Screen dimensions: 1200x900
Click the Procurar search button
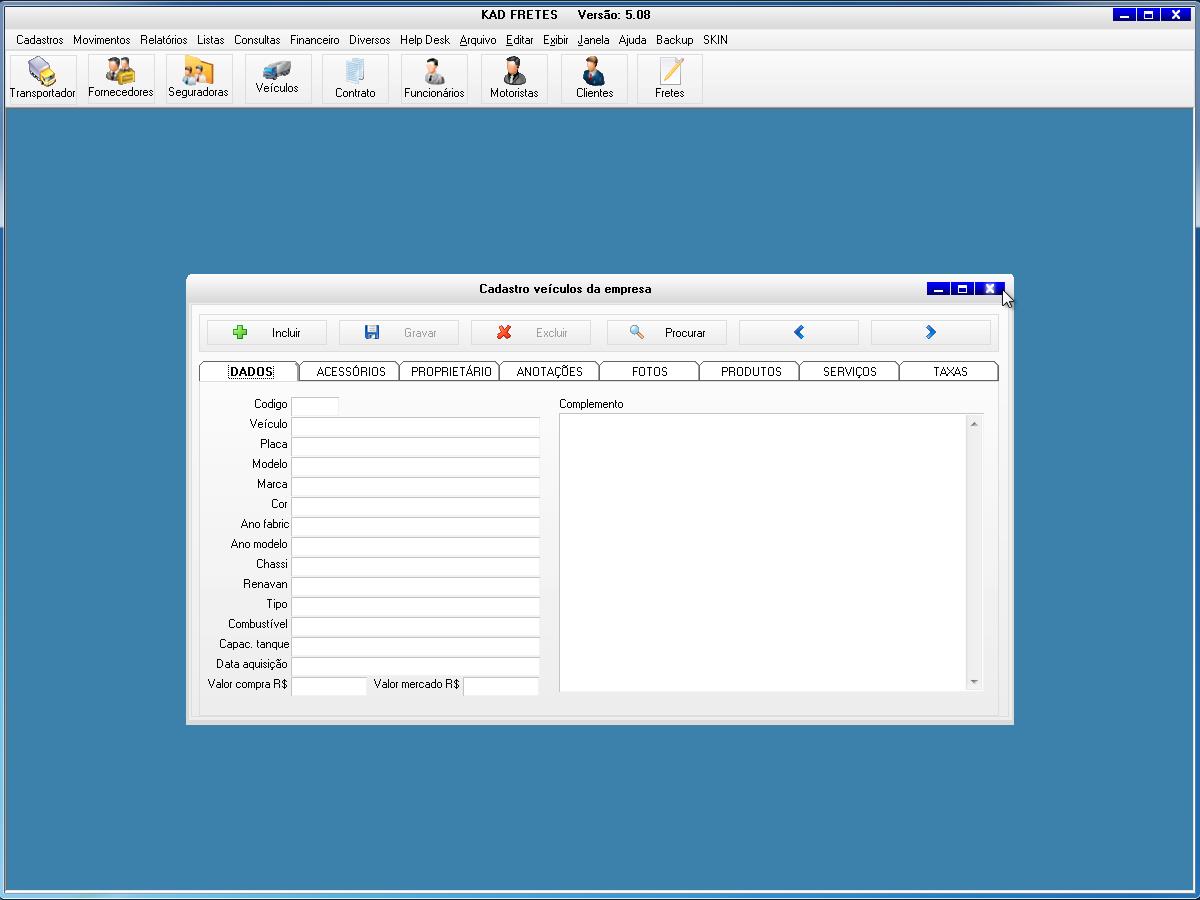[667, 333]
